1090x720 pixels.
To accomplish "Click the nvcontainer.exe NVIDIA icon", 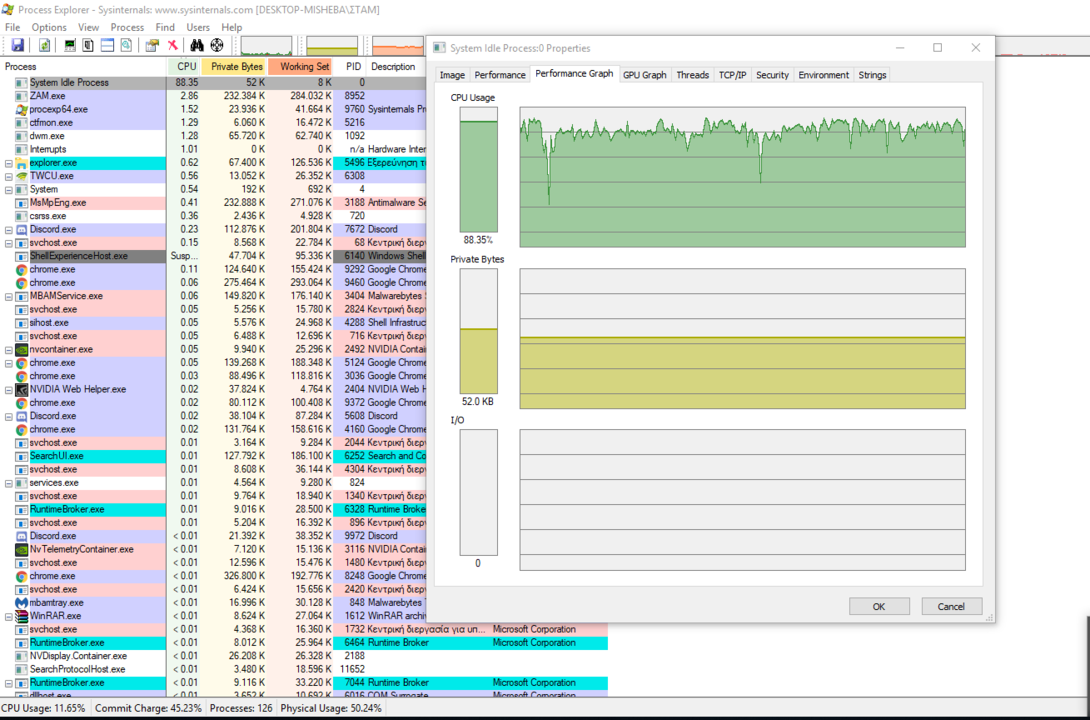I will 22,350.
